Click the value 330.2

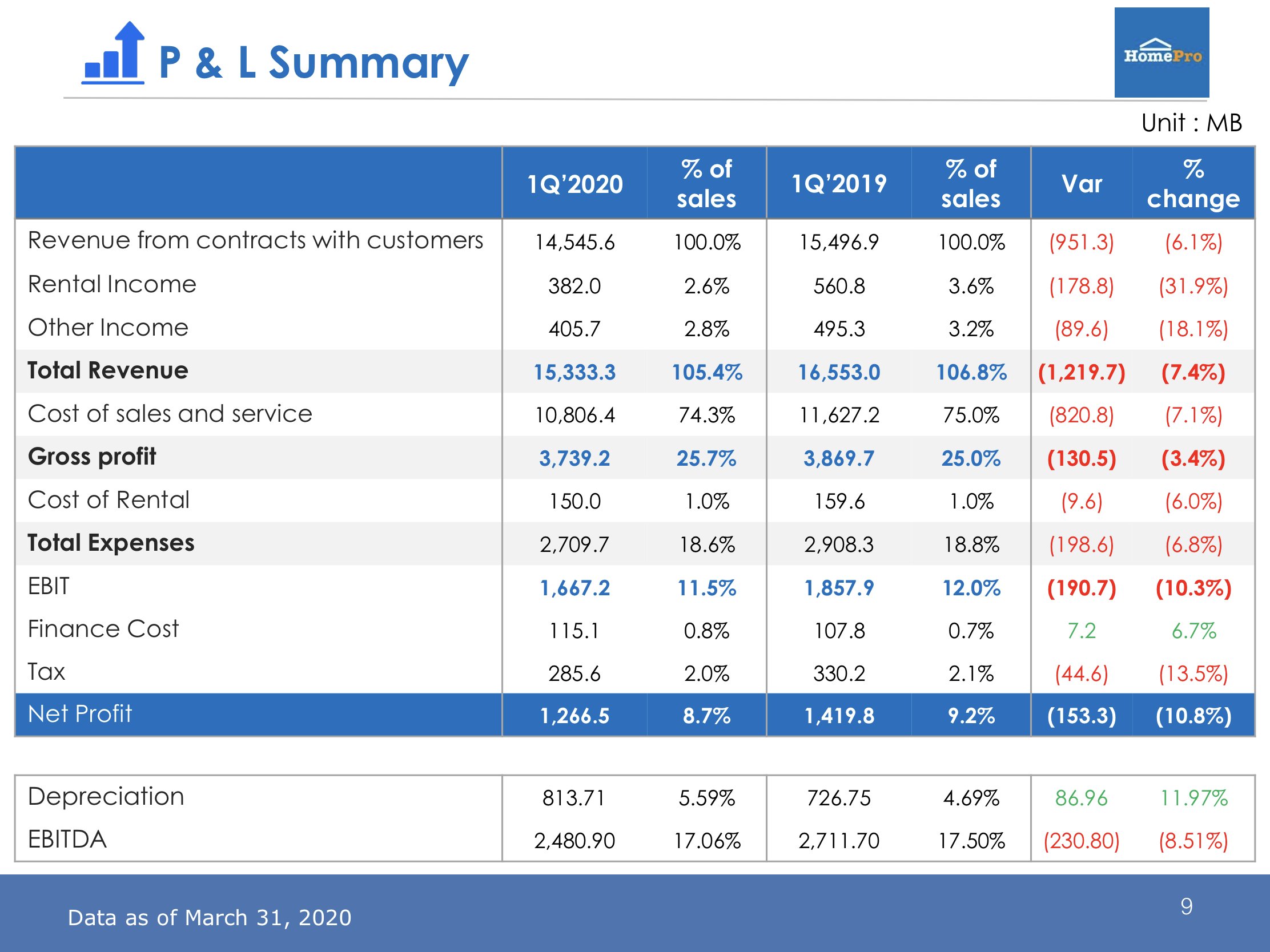pos(839,673)
